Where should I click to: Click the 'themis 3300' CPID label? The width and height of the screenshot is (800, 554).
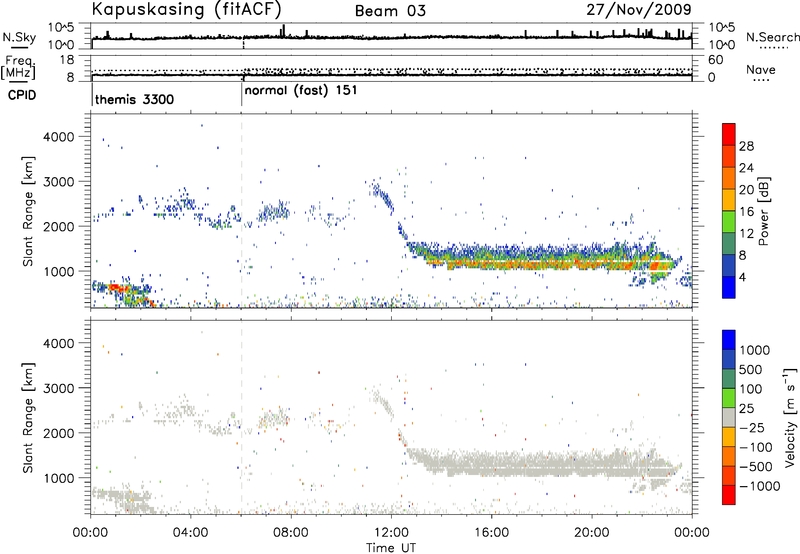pyautogui.click(x=135, y=99)
